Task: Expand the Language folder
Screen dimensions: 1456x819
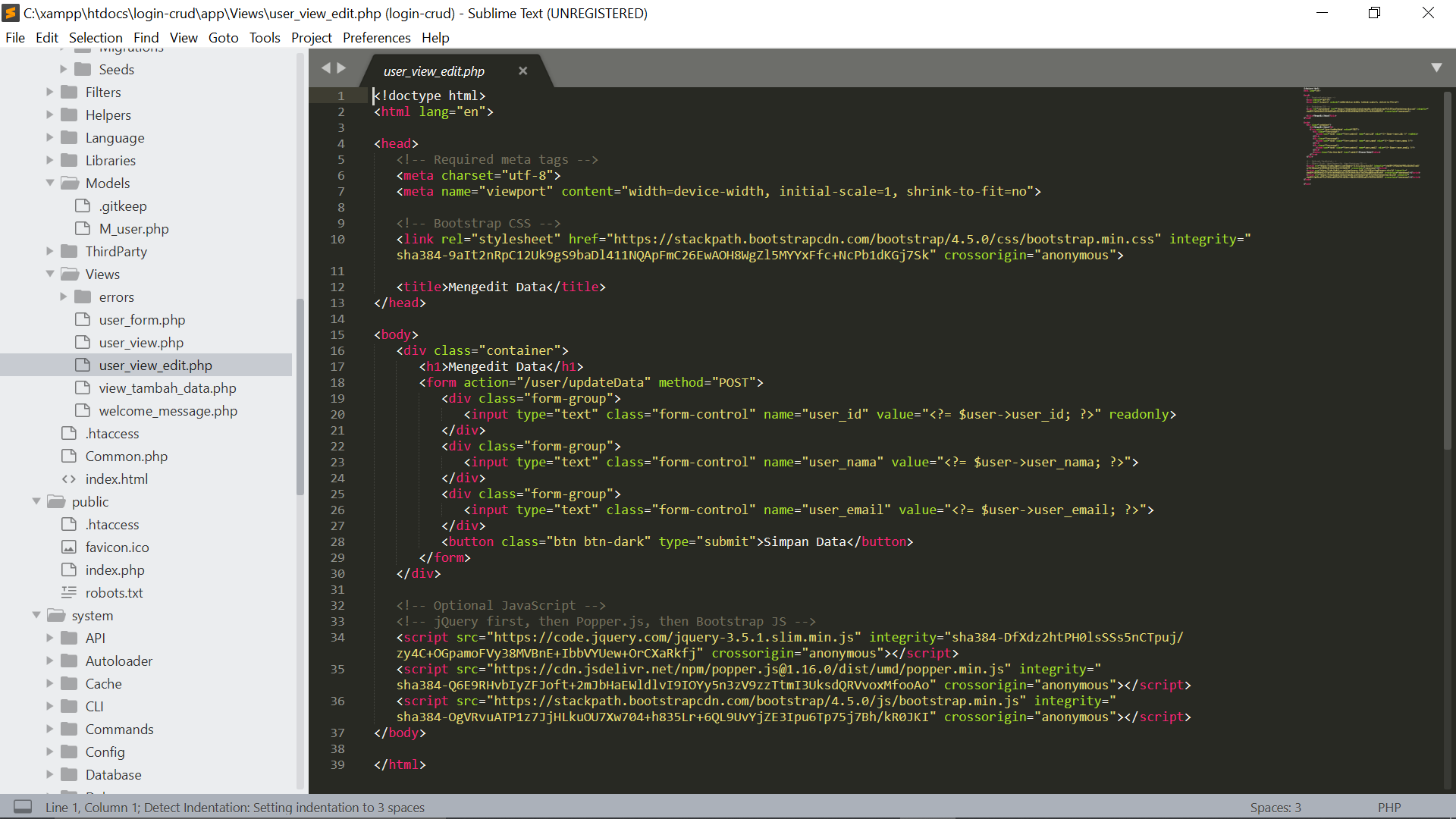Action: tap(50, 137)
